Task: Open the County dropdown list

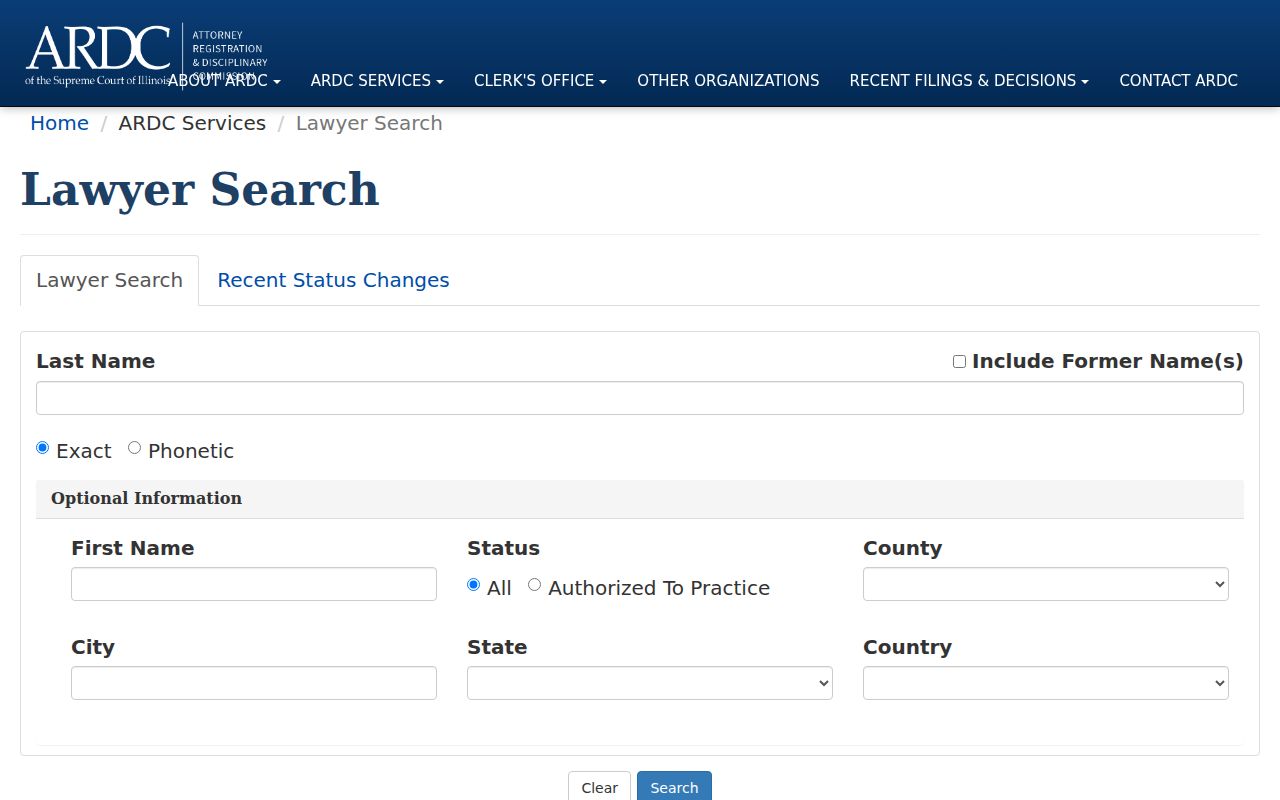Action: 1046,584
